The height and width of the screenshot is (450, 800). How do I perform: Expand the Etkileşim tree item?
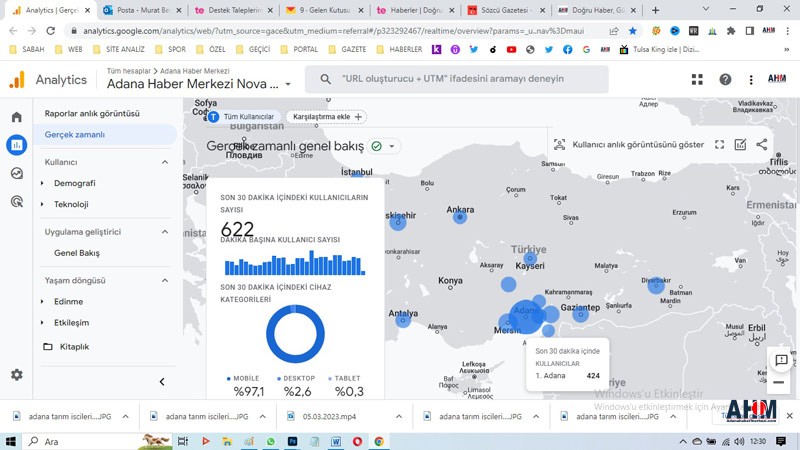pyautogui.click(x=42, y=322)
